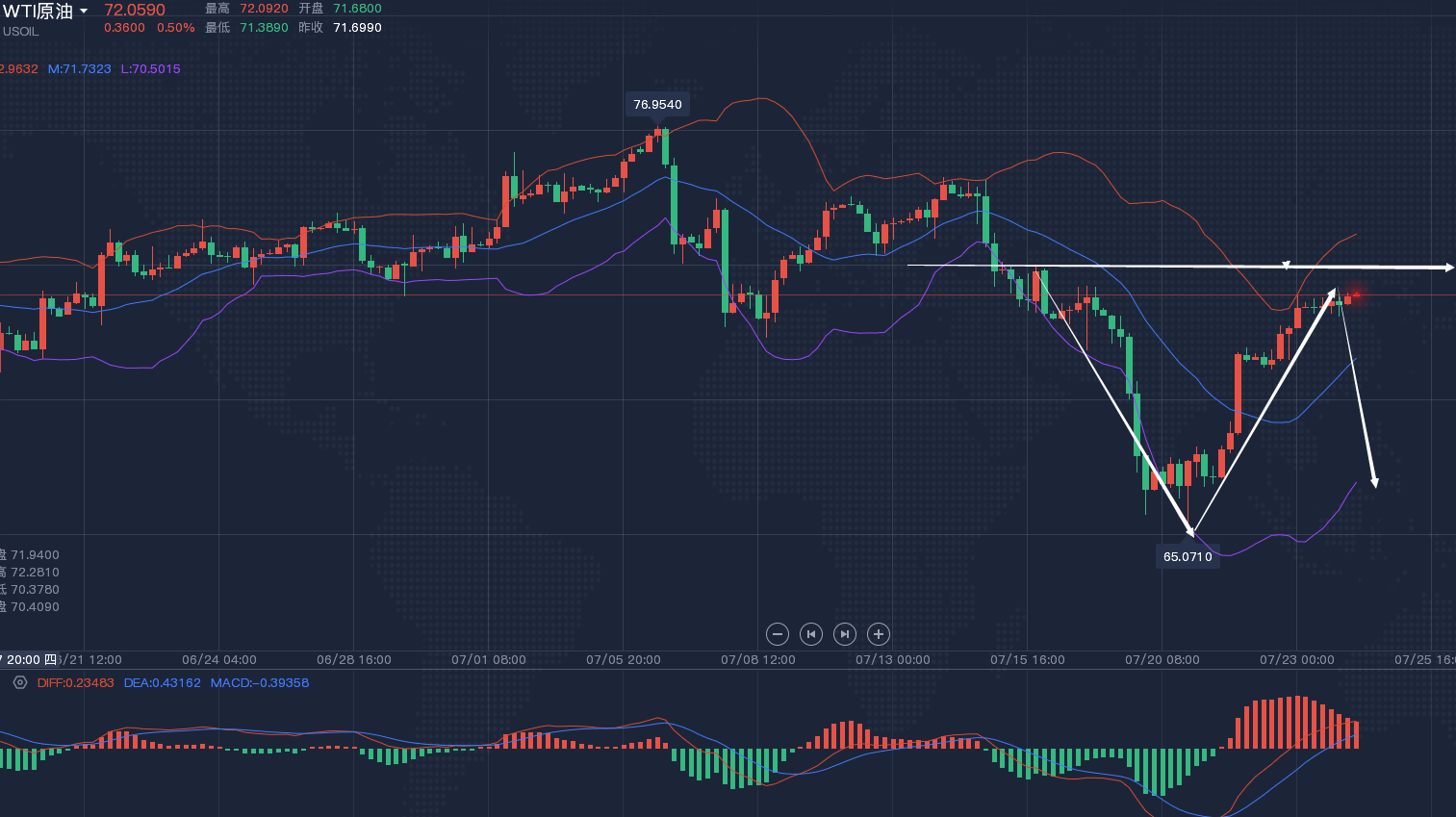Click the 07/01 08:00 time axis label

click(488, 659)
